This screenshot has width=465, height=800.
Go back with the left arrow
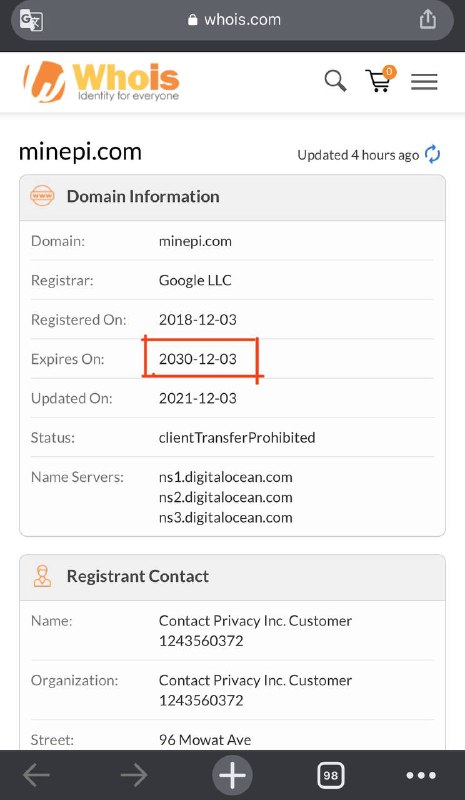(36, 776)
